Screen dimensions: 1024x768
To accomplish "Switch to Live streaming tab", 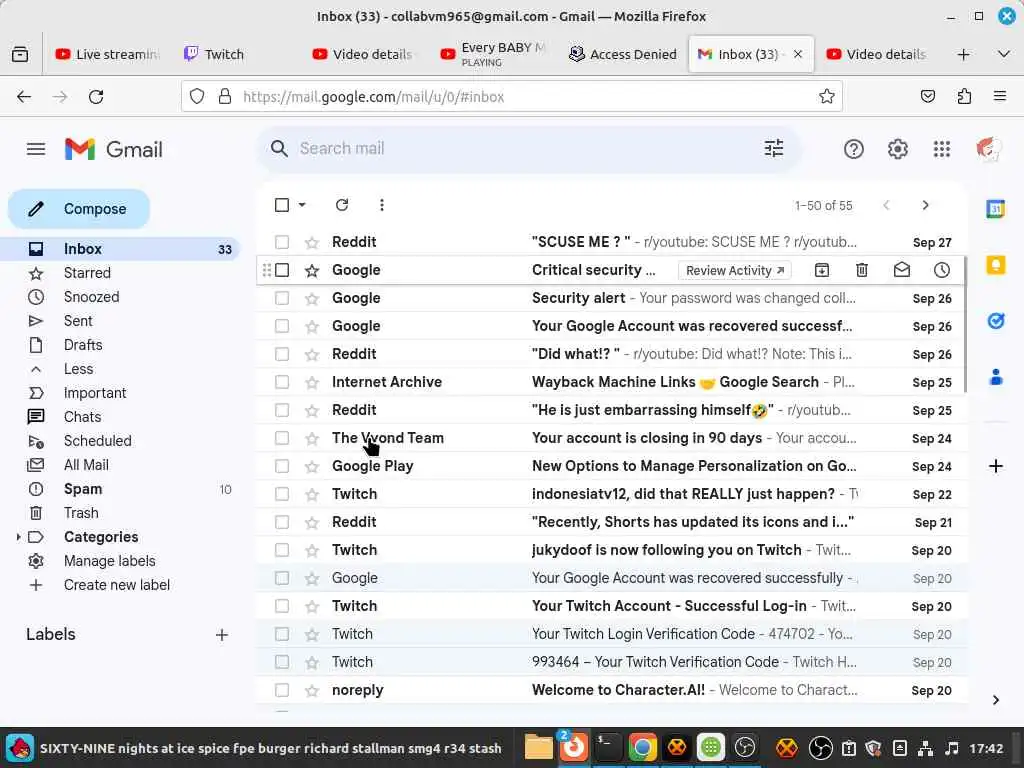I will point(107,54).
